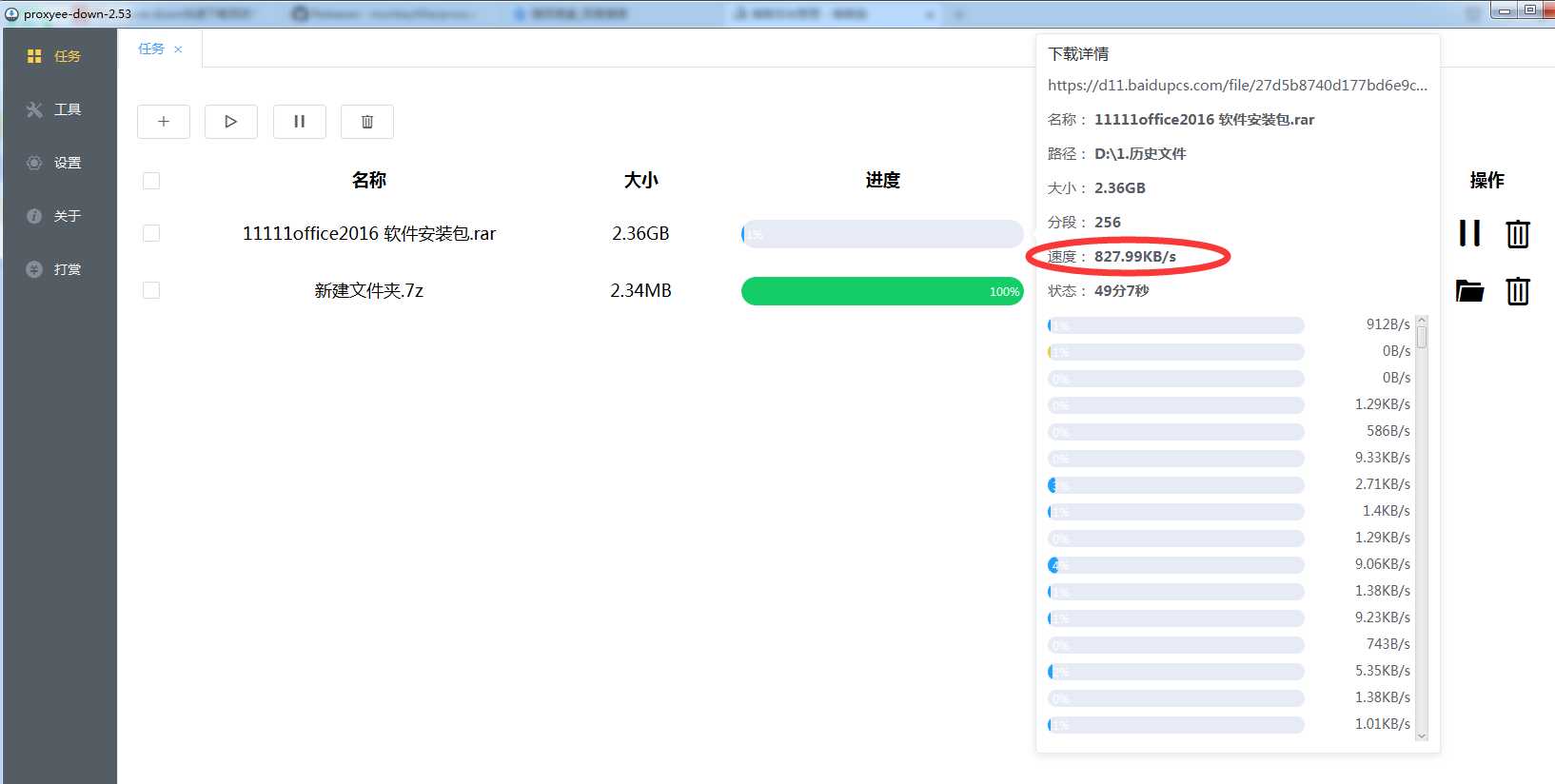Viewport: 1555px width, 784px height.
Task: Click the 操作 column header
Action: coord(1487,180)
